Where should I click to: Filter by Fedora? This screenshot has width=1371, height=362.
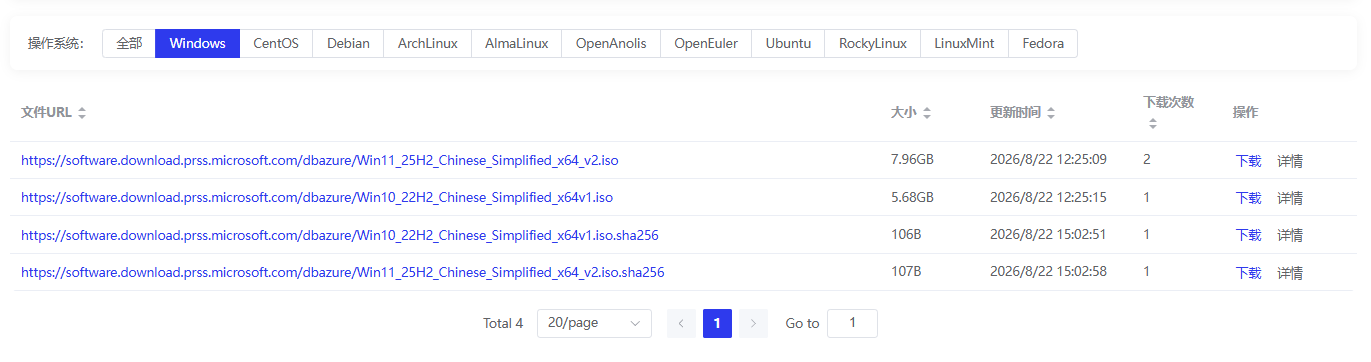(1043, 43)
